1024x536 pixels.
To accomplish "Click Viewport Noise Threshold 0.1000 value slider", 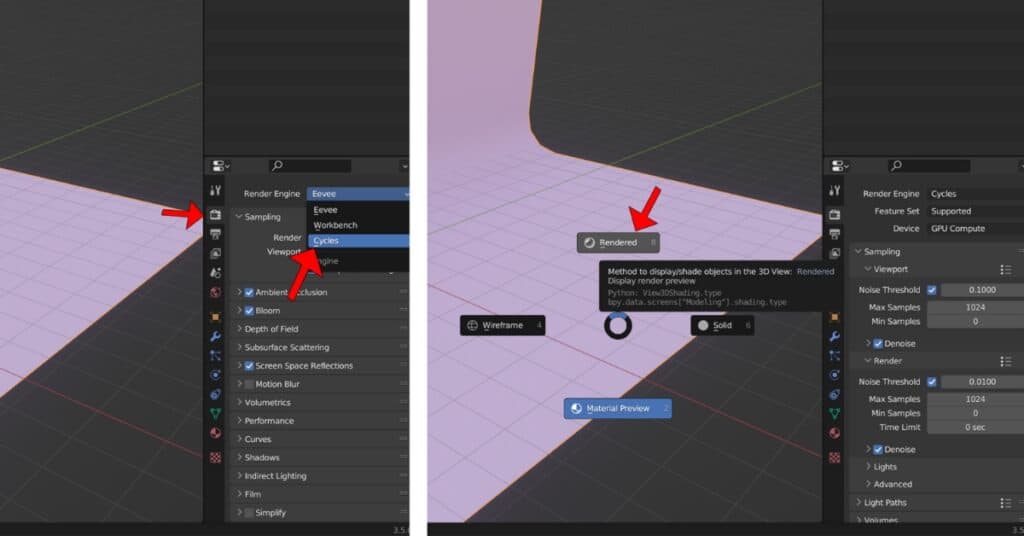I will coord(975,290).
